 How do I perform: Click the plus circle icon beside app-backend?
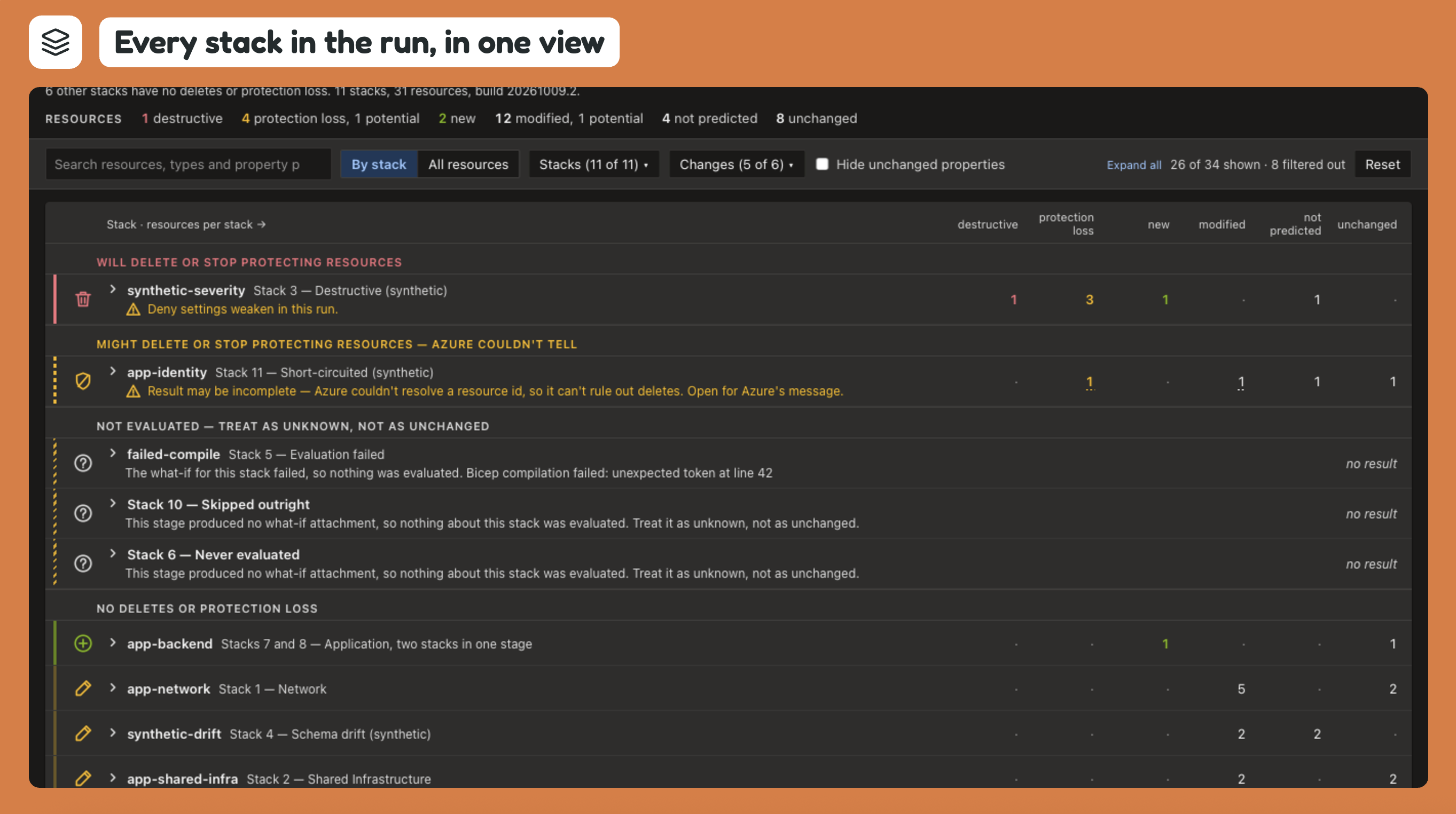(83, 643)
